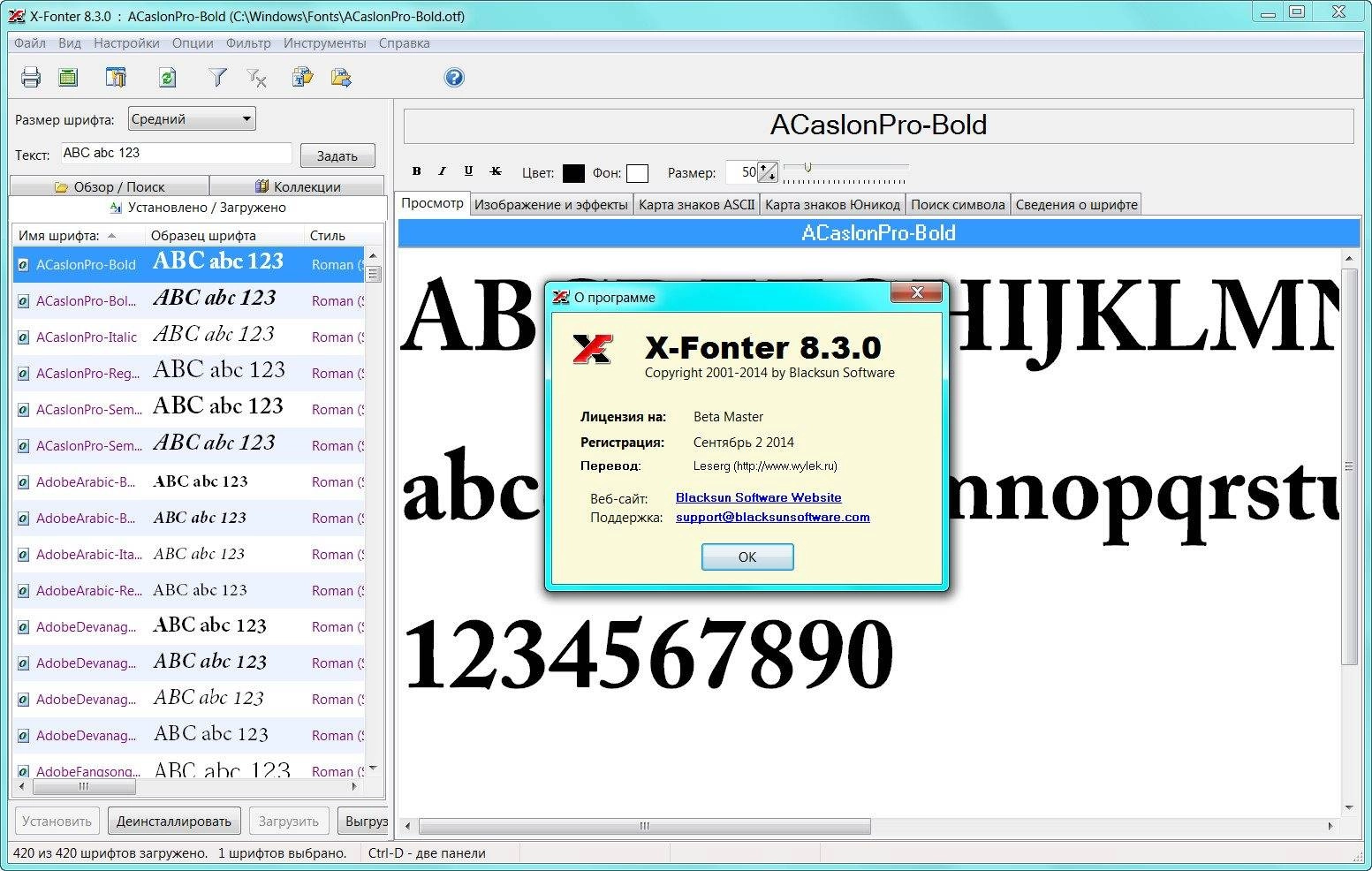This screenshot has width=1372, height=871.
Task: Click the X-Fonter logo in about dialog
Action: [x=592, y=349]
